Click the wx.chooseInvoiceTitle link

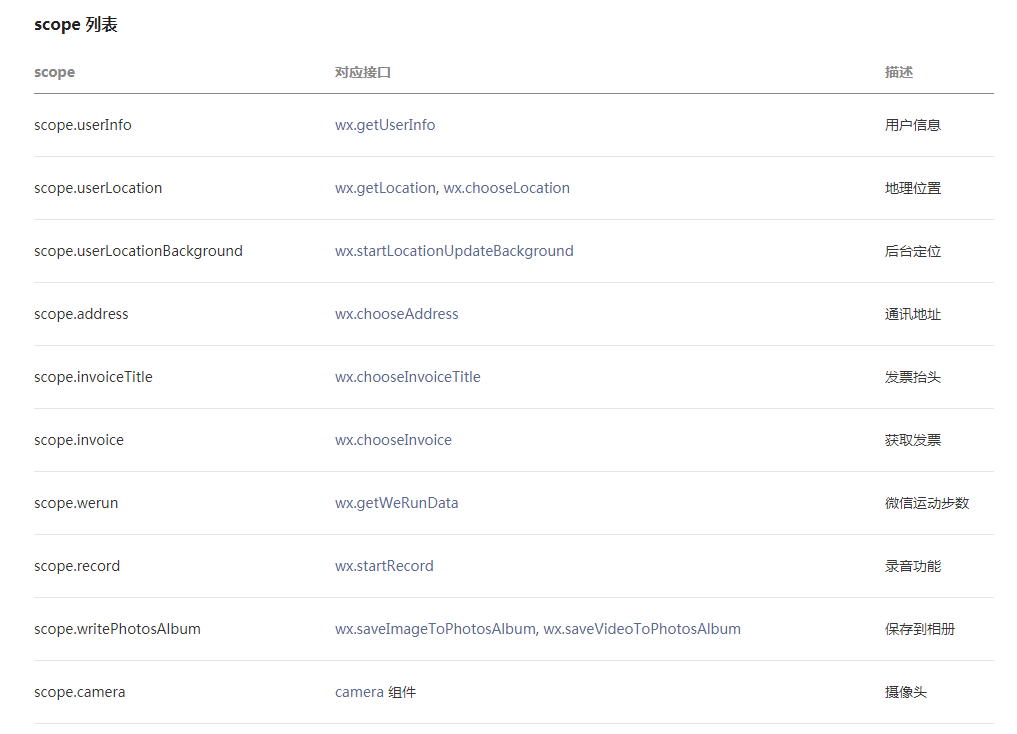pyautogui.click(x=408, y=377)
